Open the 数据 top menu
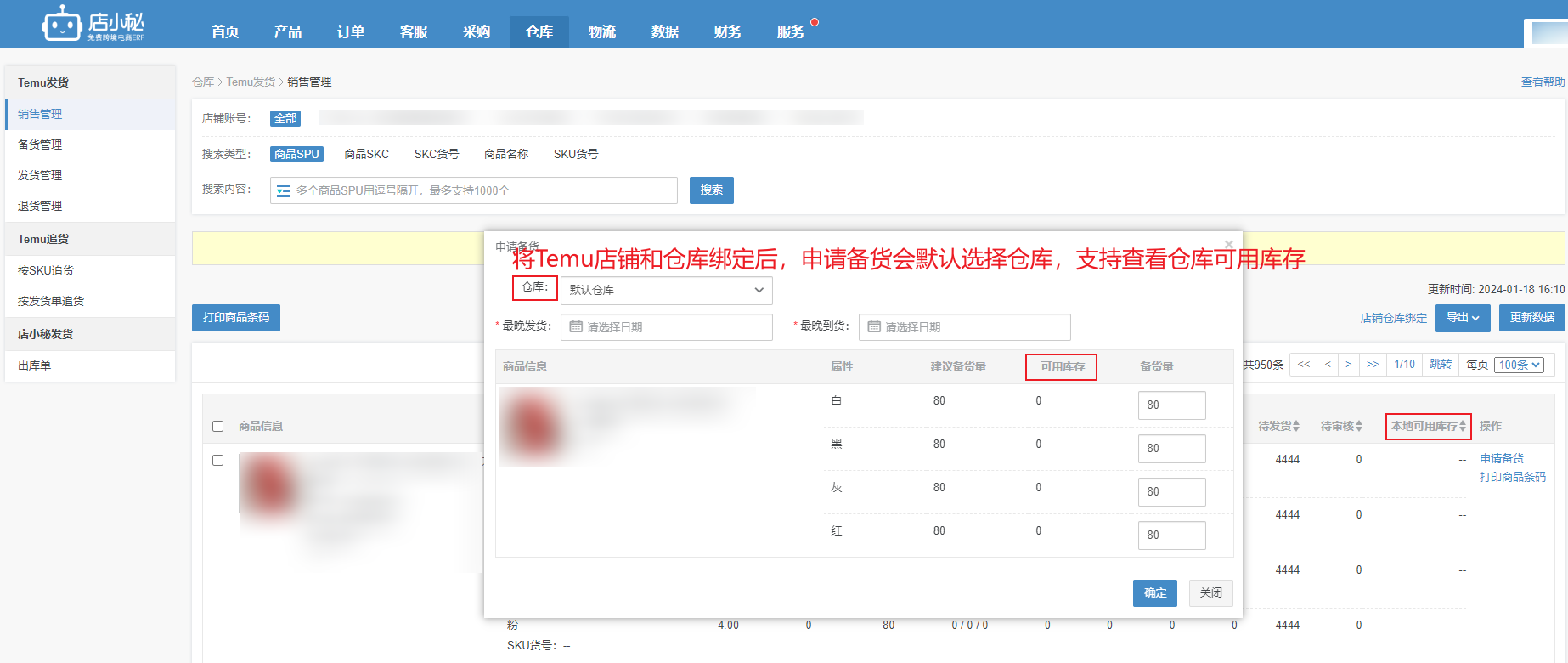The width and height of the screenshot is (1568, 663). click(x=665, y=31)
